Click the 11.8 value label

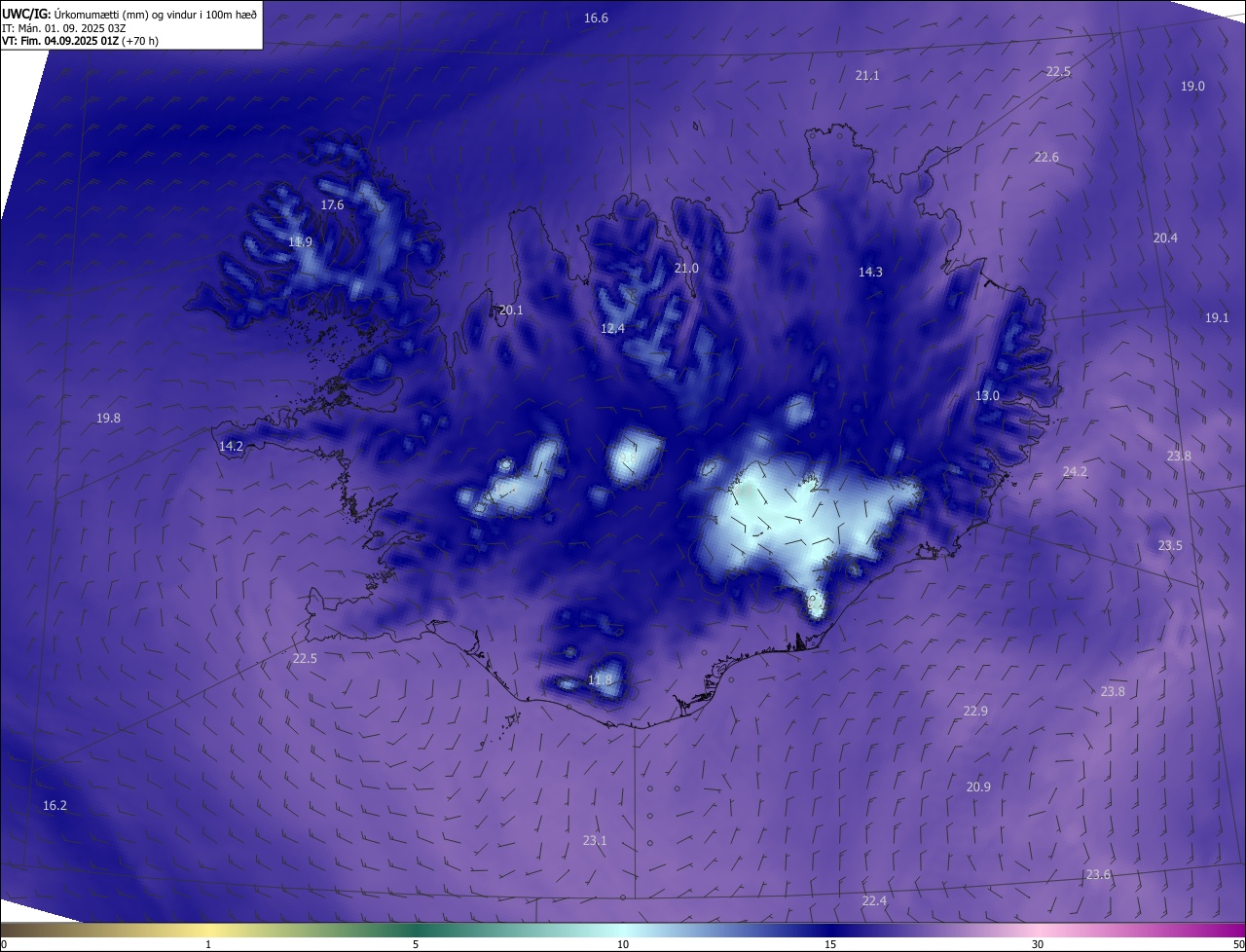click(x=601, y=679)
